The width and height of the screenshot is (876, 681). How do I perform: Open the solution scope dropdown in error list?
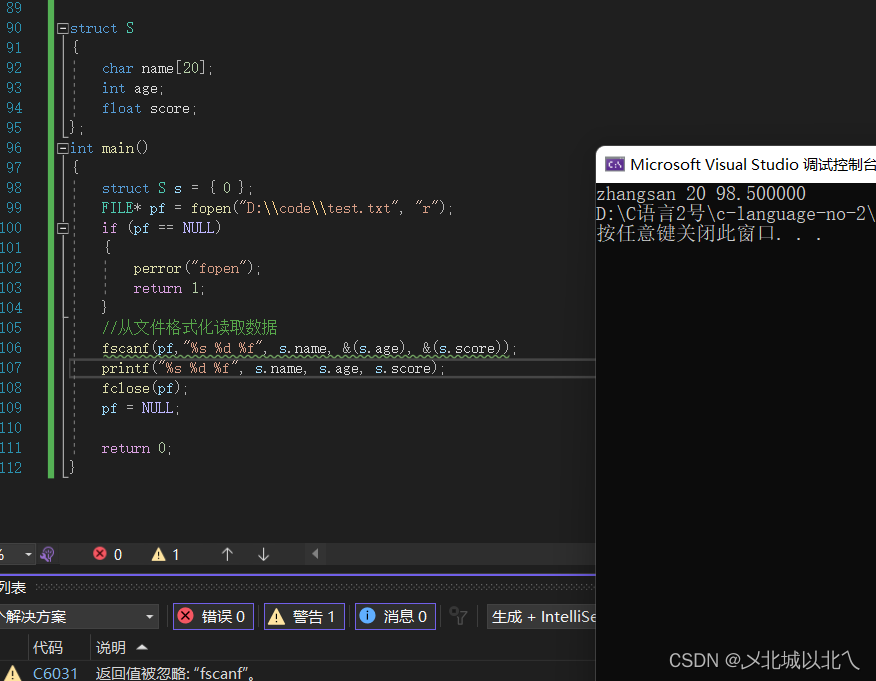pos(78,617)
